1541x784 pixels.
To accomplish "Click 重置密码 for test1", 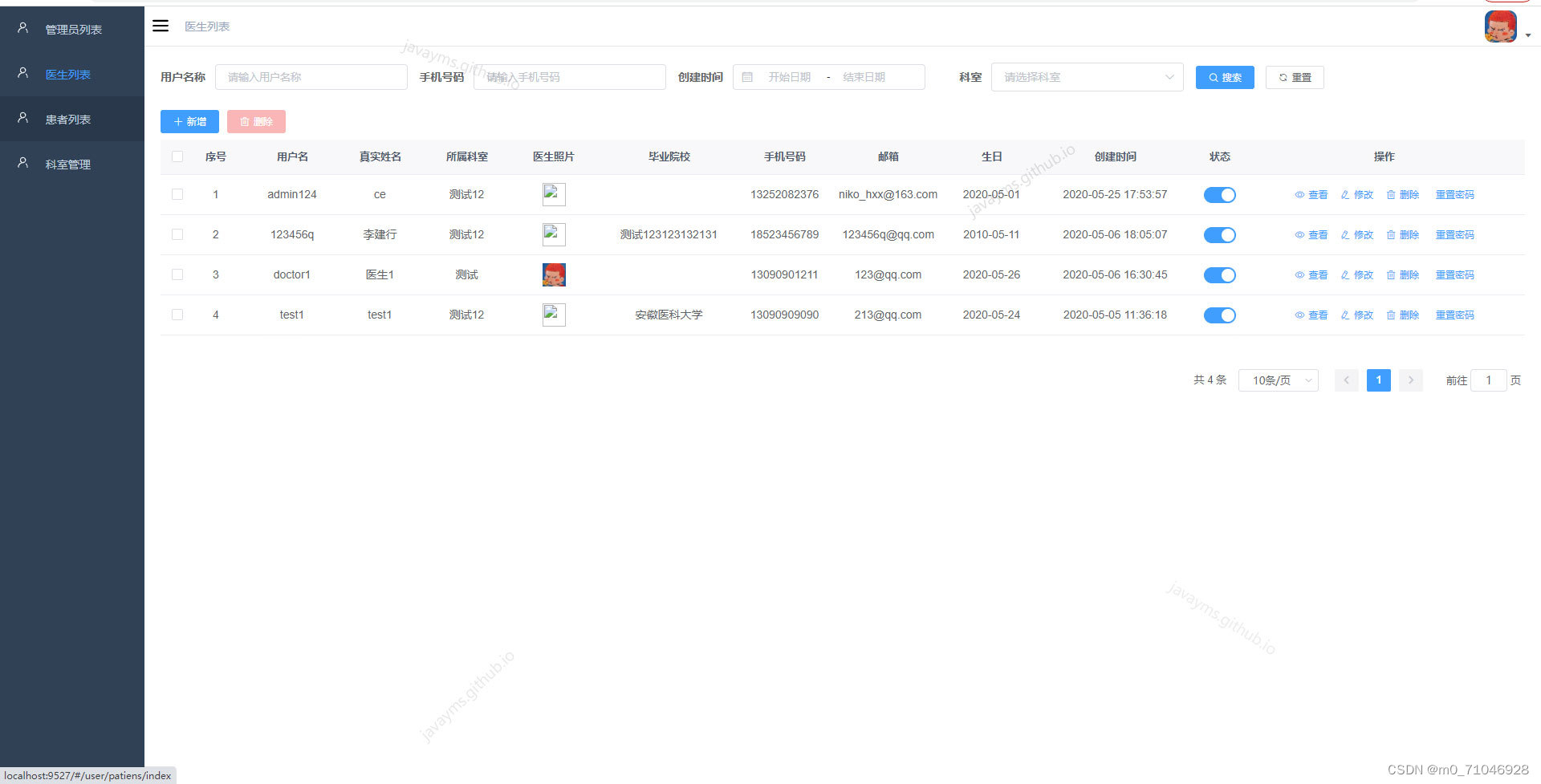I will [1454, 315].
